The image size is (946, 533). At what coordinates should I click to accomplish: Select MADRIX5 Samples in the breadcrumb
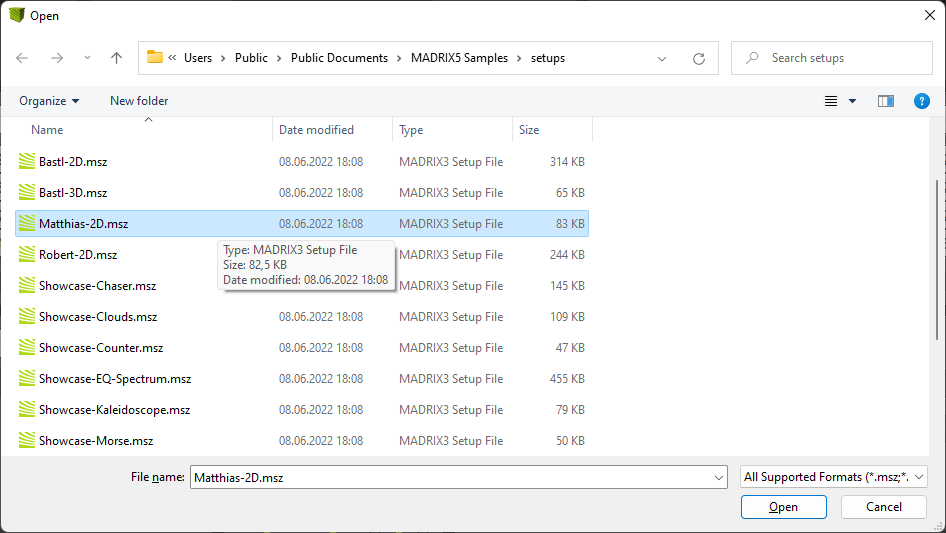pos(459,58)
